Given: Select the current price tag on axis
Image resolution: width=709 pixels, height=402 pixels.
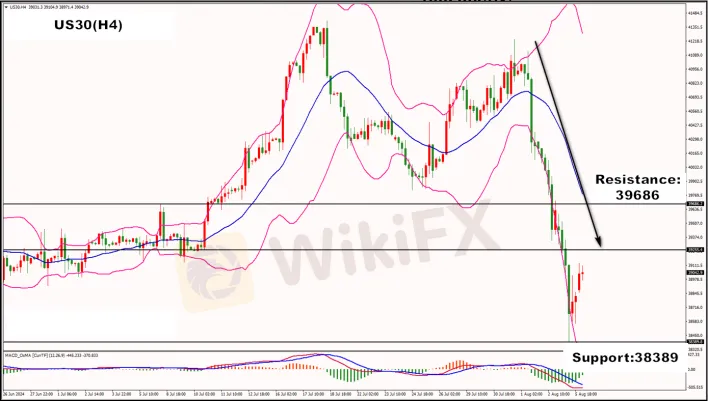Looking at the screenshot, I should pyautogui.click(x=695, y=273).
